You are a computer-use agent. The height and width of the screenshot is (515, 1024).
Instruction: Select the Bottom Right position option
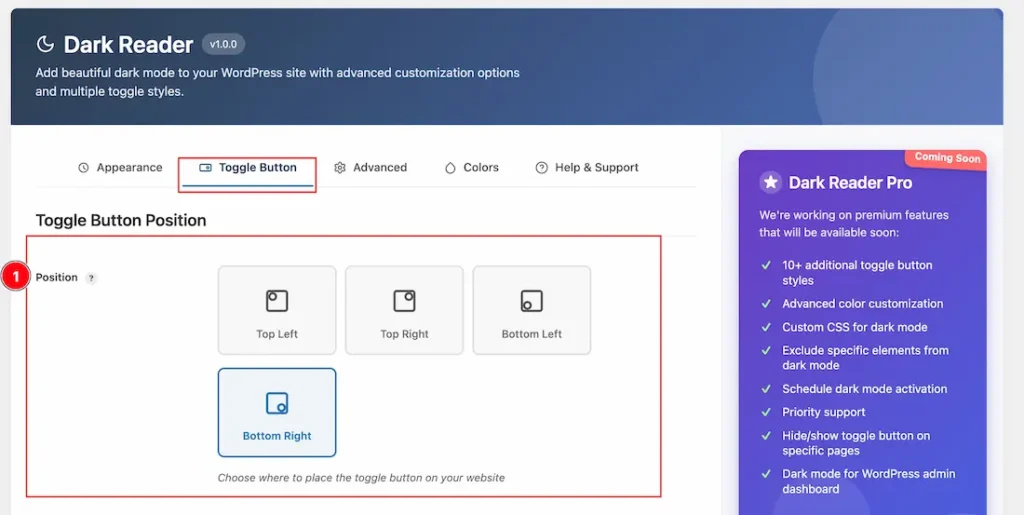tap(277, 413)
